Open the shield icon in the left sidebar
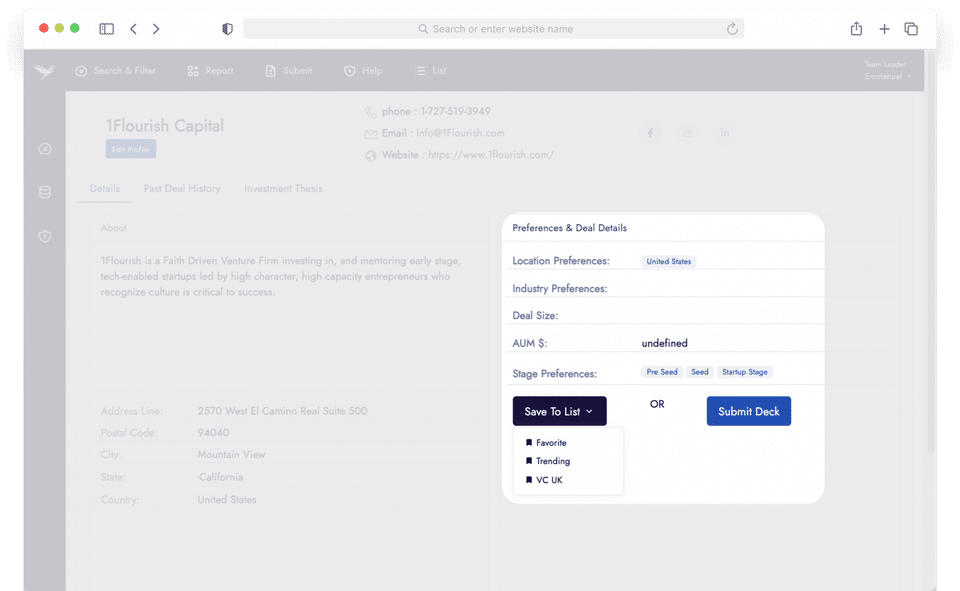Screen dimensions: 960x591 [45, 236]
